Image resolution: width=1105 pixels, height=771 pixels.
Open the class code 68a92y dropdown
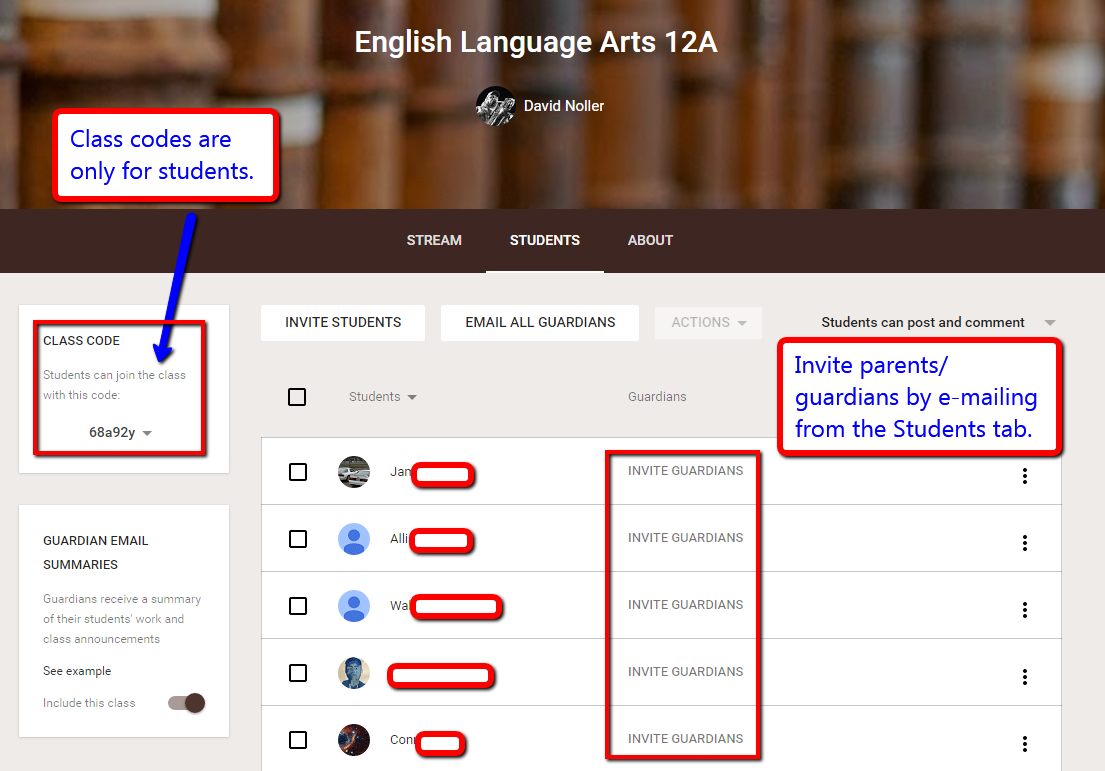[121, 432]
